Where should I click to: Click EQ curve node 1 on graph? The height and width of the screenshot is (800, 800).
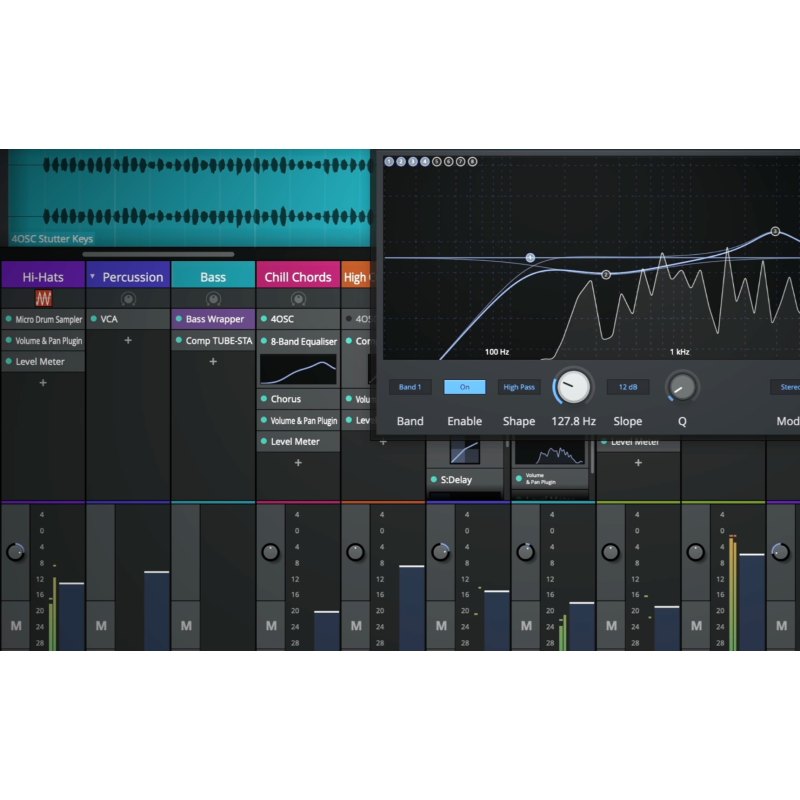(x=531, y=258)
